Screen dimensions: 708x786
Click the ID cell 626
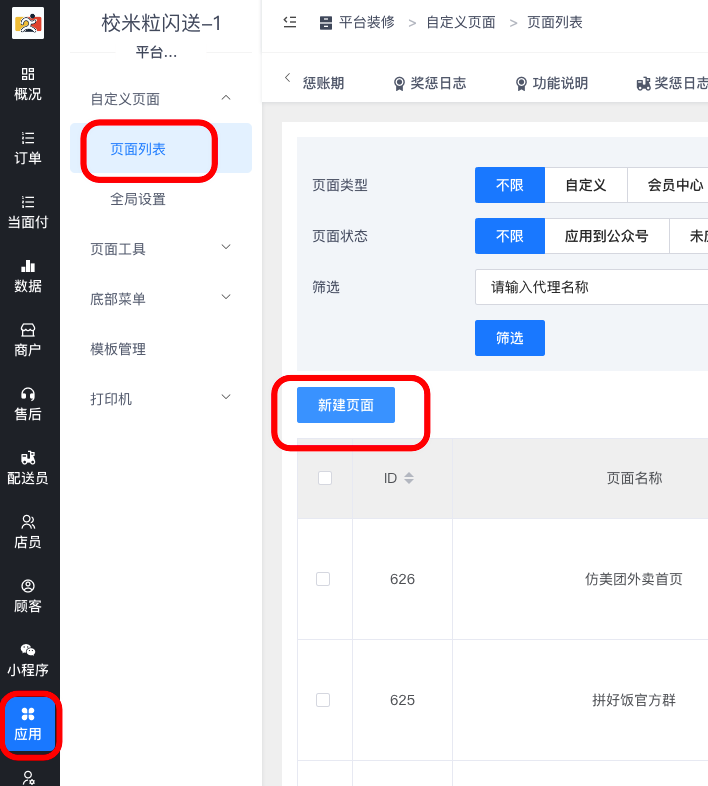tap(402, 579)
